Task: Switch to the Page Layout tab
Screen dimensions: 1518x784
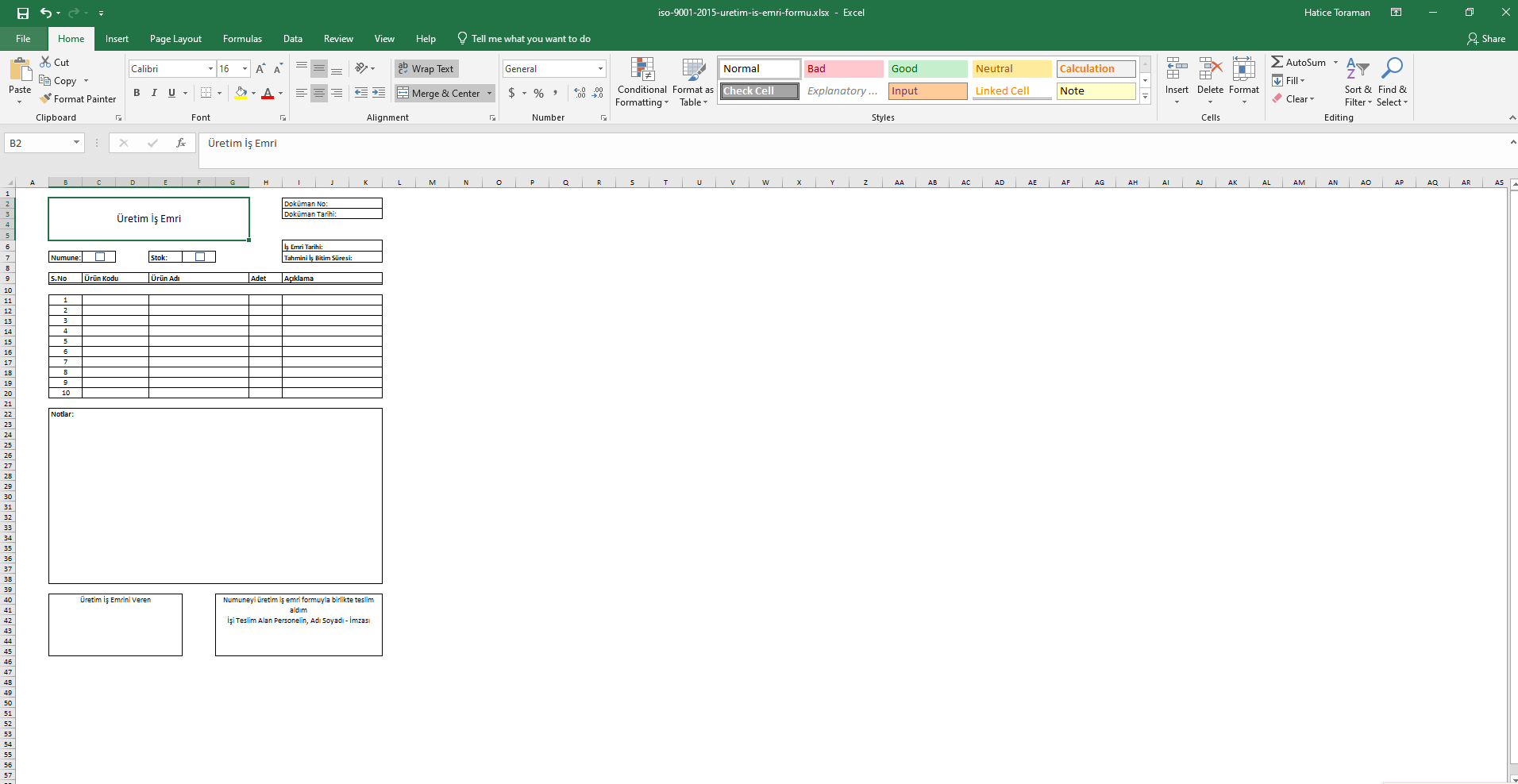Action: click(175, 39)
